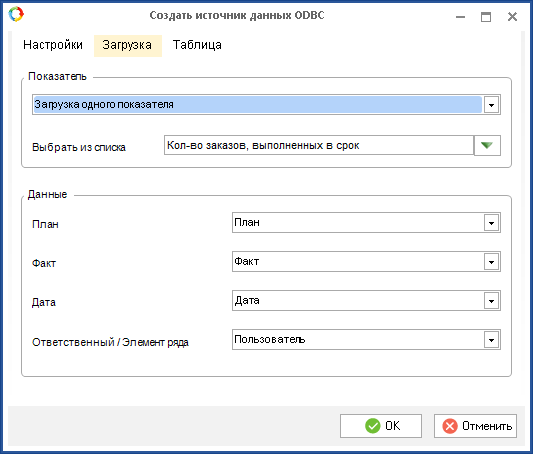Viewport: 533px width, 454px height.
Task: Click the green triangle indicator picker icon
Action: click(x=487, y=145)
